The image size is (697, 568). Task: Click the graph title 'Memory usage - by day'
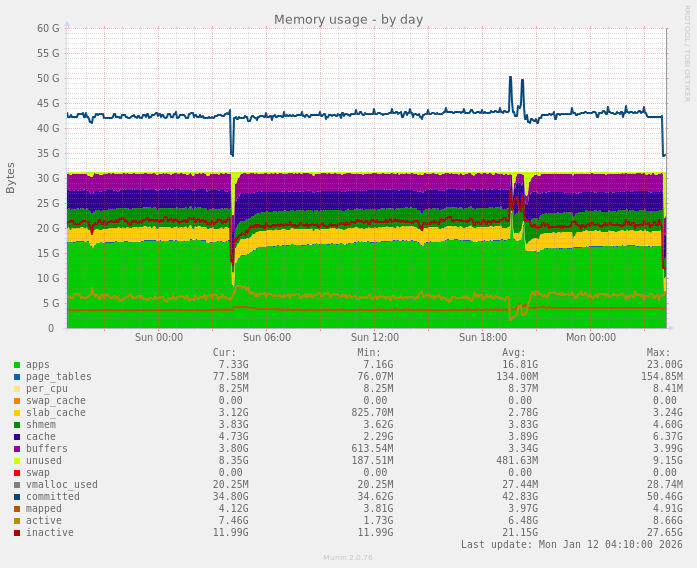(348, 20)
